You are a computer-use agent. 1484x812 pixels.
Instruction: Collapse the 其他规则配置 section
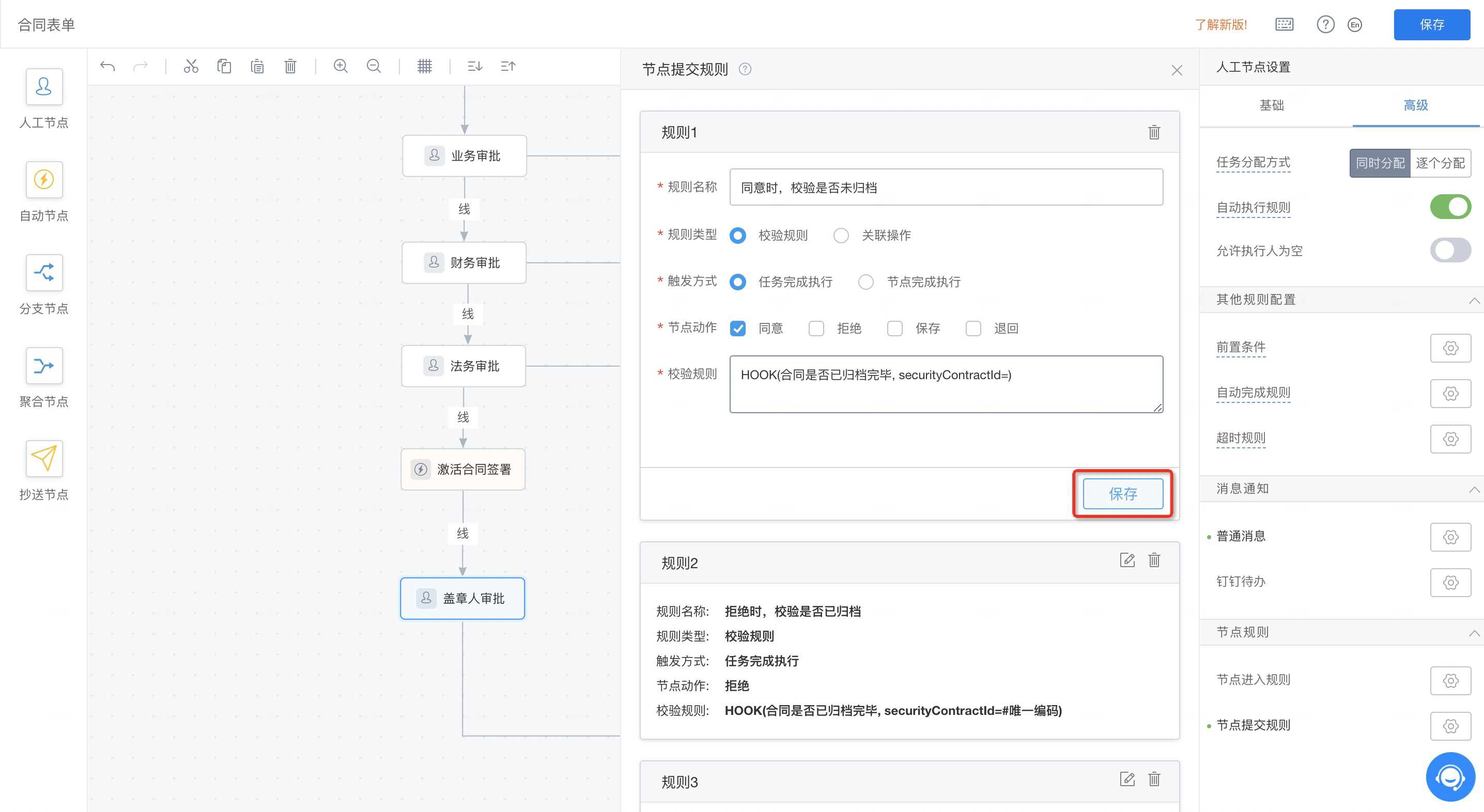[x=1474, y=300]
